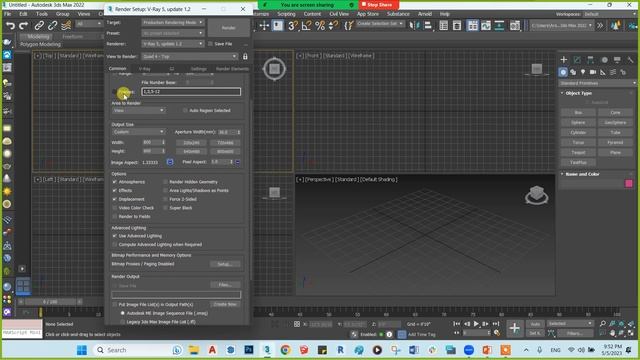
Task: Click the pink object color swatch
Action: pyautogui.click(x=629, y=184)
